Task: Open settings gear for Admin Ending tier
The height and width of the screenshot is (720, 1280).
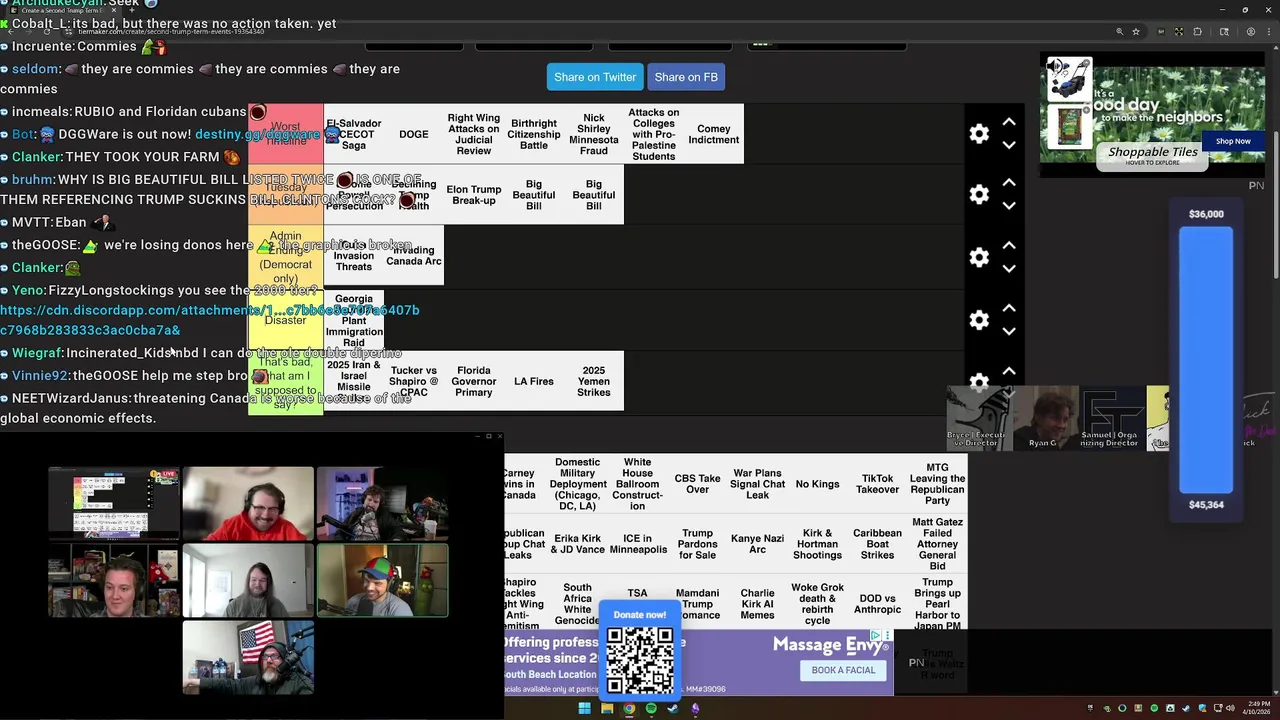Action: click(x=979, y=257)
